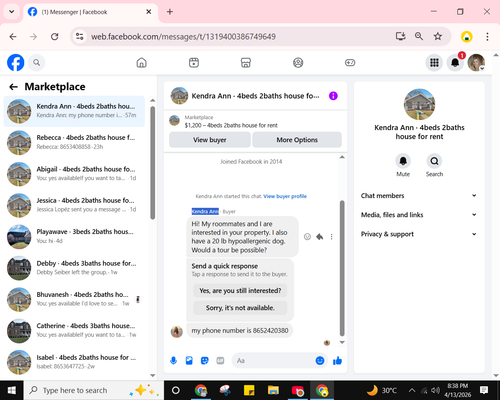Send quick response Sorry, it's not available
500x400 pixels.
click(240, 308)
